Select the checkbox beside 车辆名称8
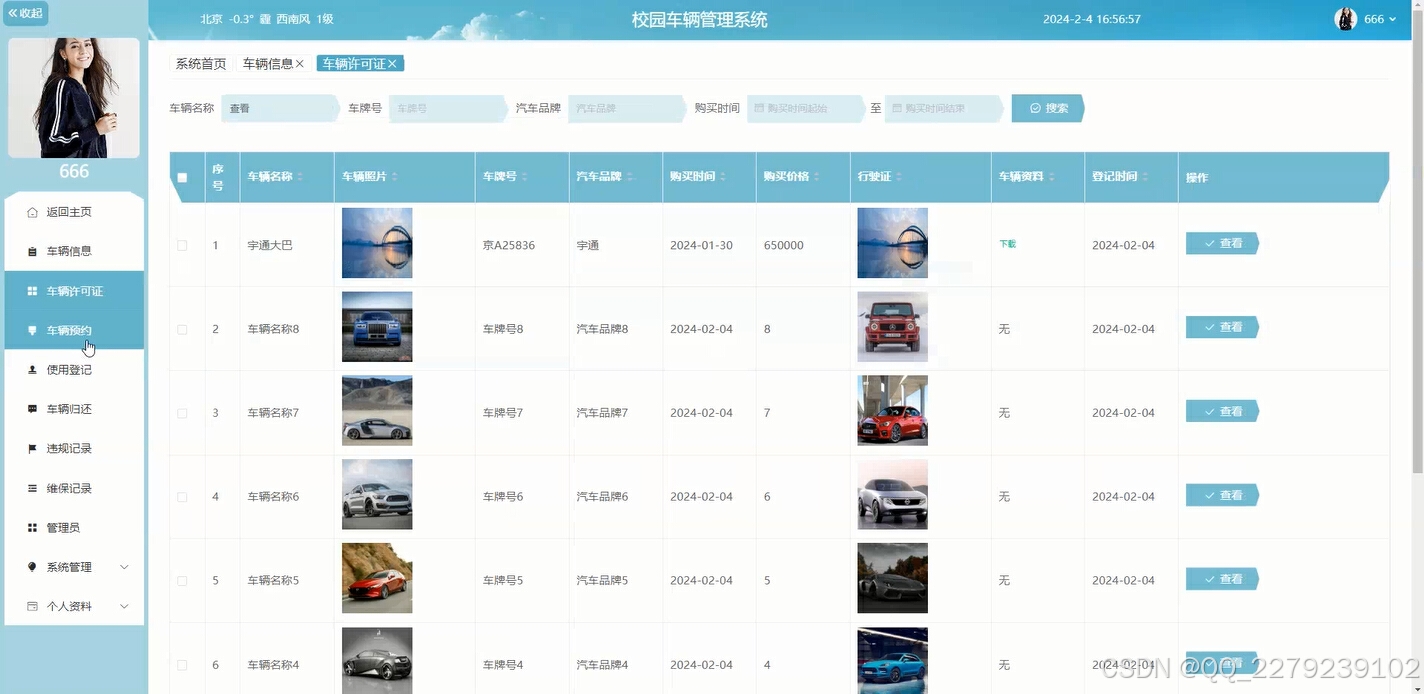1424x694 pixels. pos(183,327)
